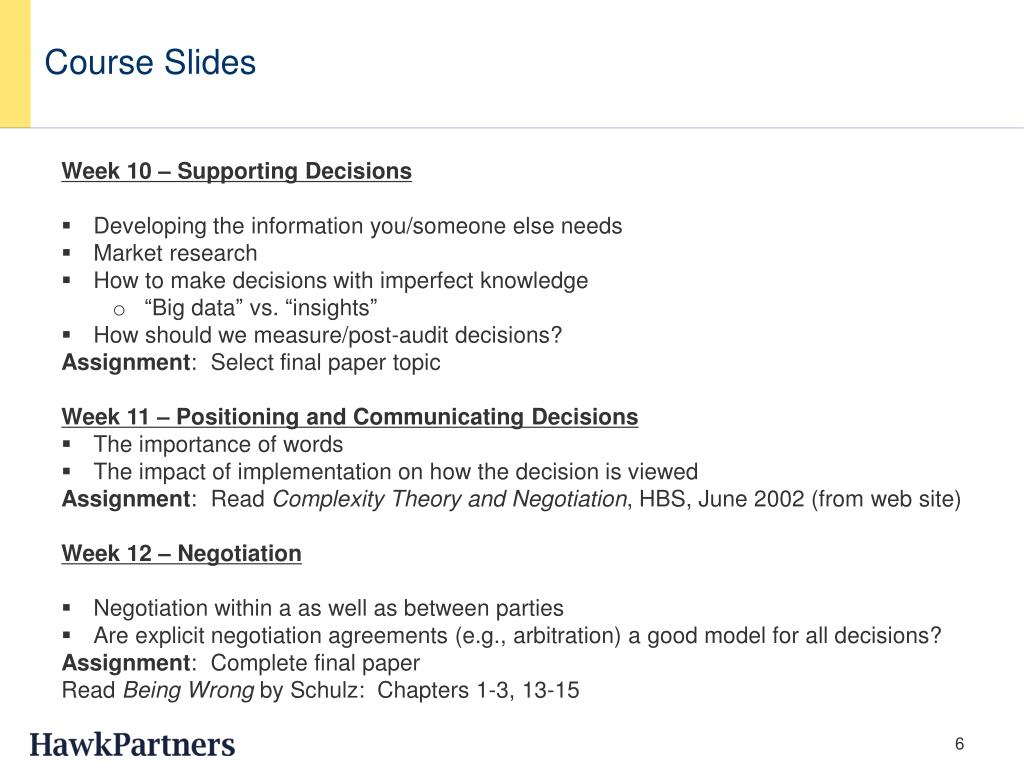
Task: Click the HawkPartners logo
Action: [x=132, y=745]
